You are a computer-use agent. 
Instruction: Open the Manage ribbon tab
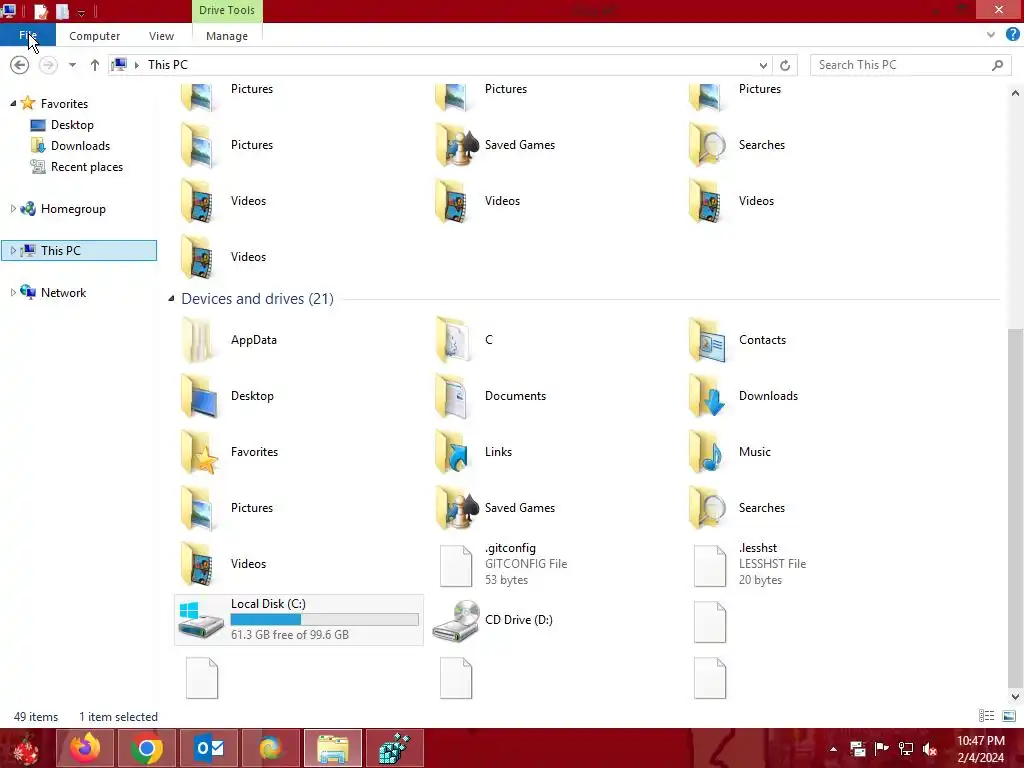227,36
